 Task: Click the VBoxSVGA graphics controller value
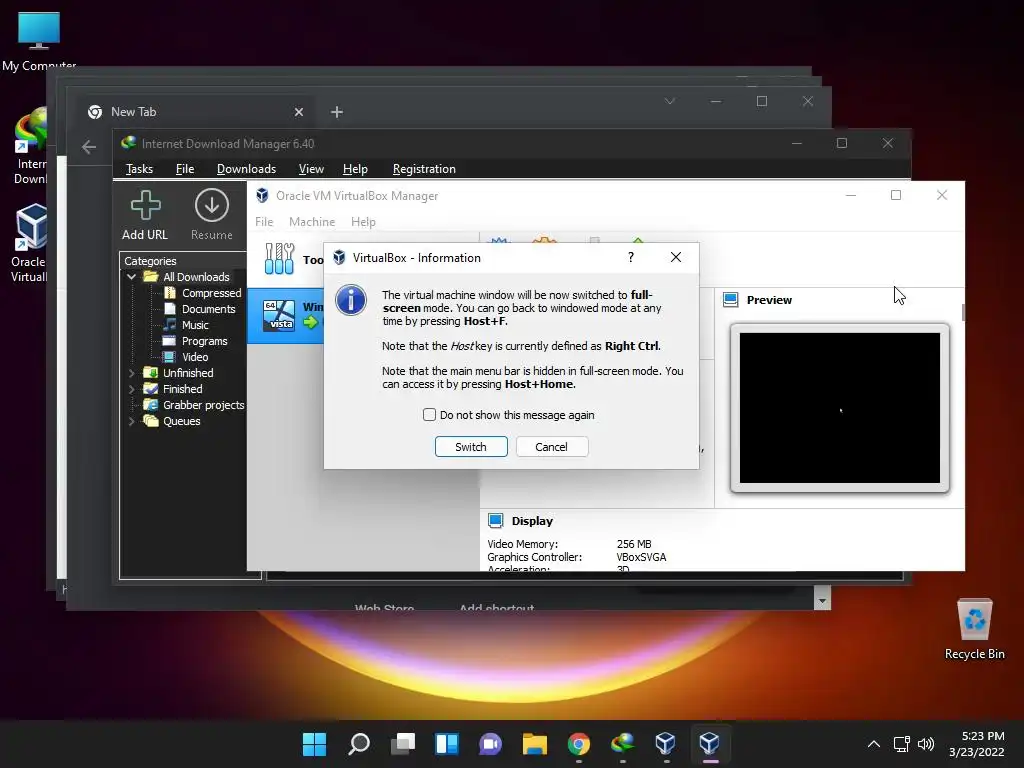point(641,557)
